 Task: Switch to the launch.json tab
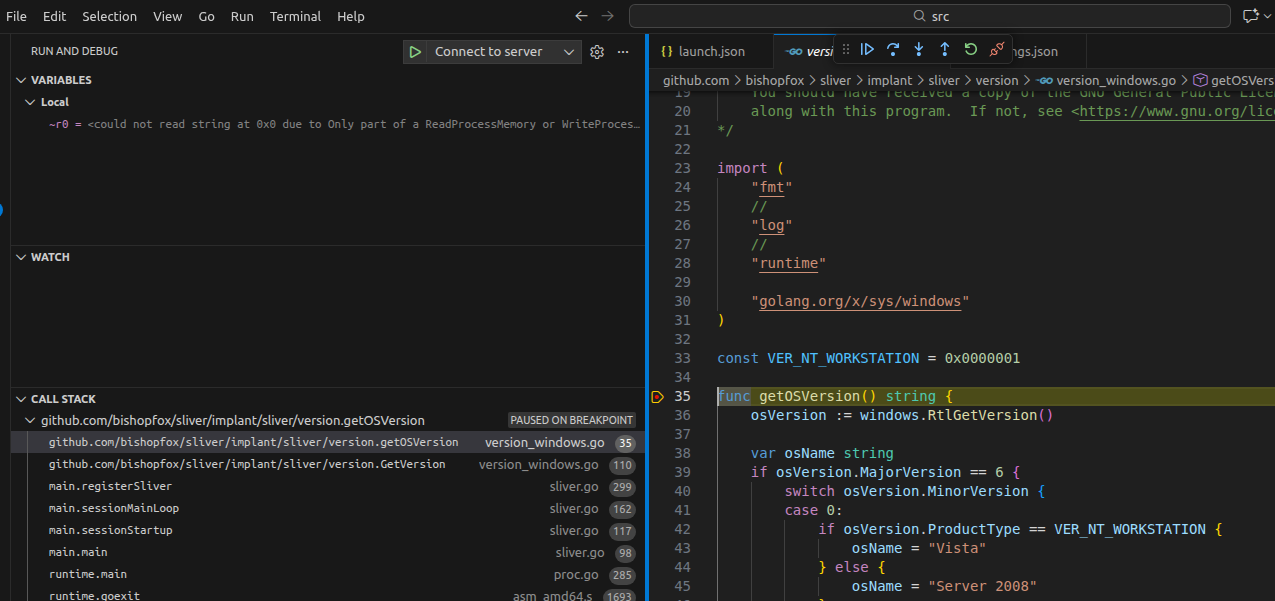click(708, 51)
